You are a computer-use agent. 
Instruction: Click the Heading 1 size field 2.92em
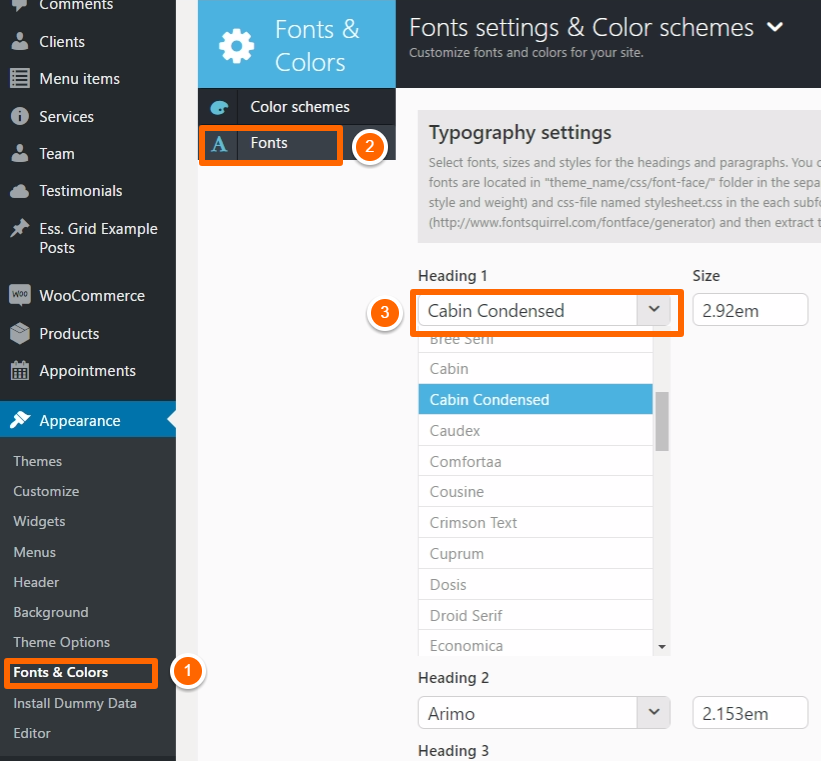[x=750, y=310]
